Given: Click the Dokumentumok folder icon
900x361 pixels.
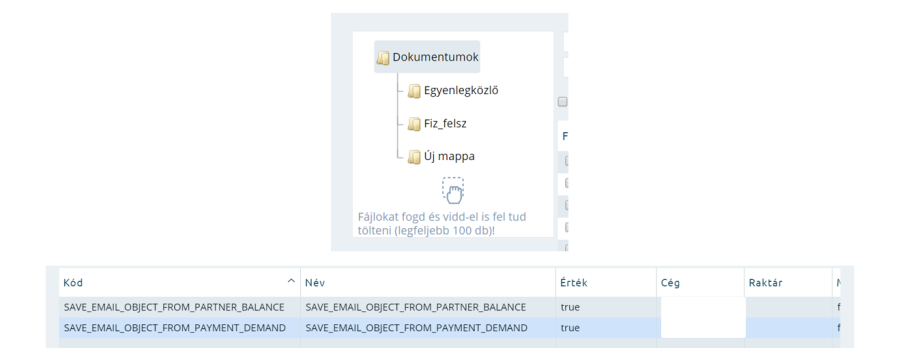Looking at the screenshot, I should (x=383, y=57).
